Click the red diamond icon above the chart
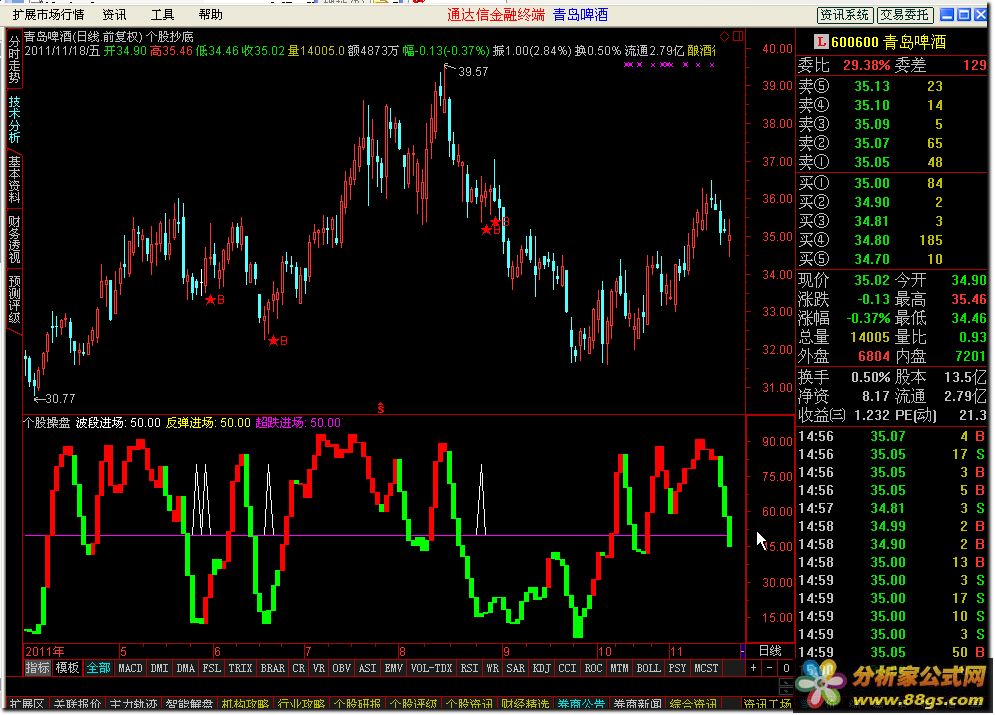The width and height of the screenshot is (995, 715). [x=725, y=36]
